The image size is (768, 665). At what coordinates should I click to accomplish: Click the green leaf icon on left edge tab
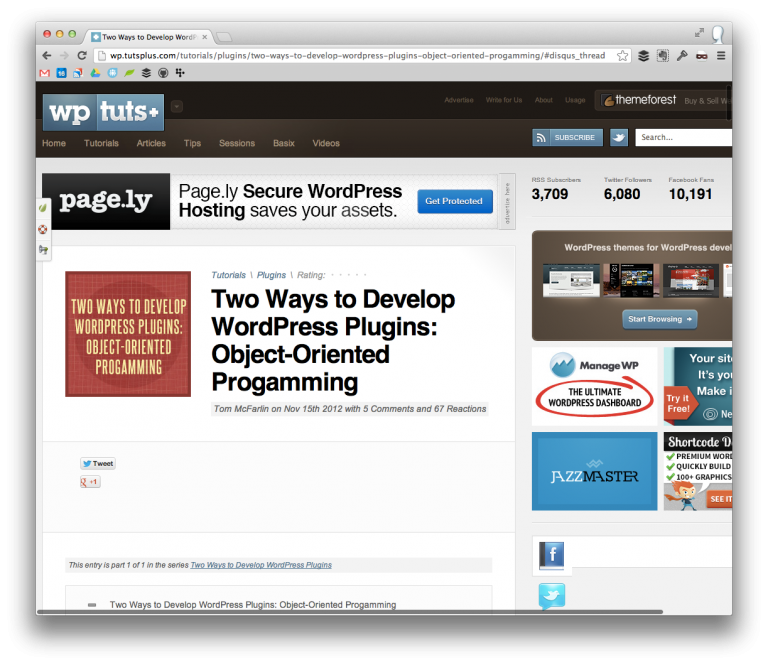(43, 208)
